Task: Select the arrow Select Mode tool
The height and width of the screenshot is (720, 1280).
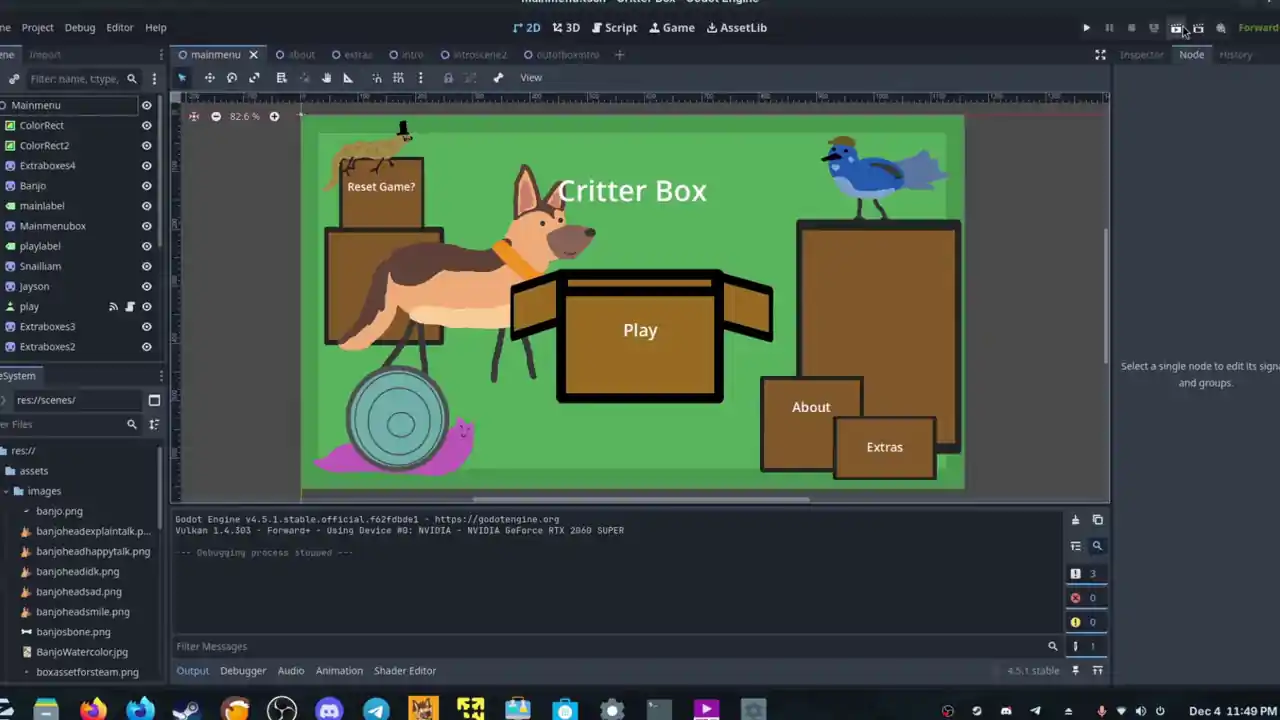Action: [x=182, y=78]
